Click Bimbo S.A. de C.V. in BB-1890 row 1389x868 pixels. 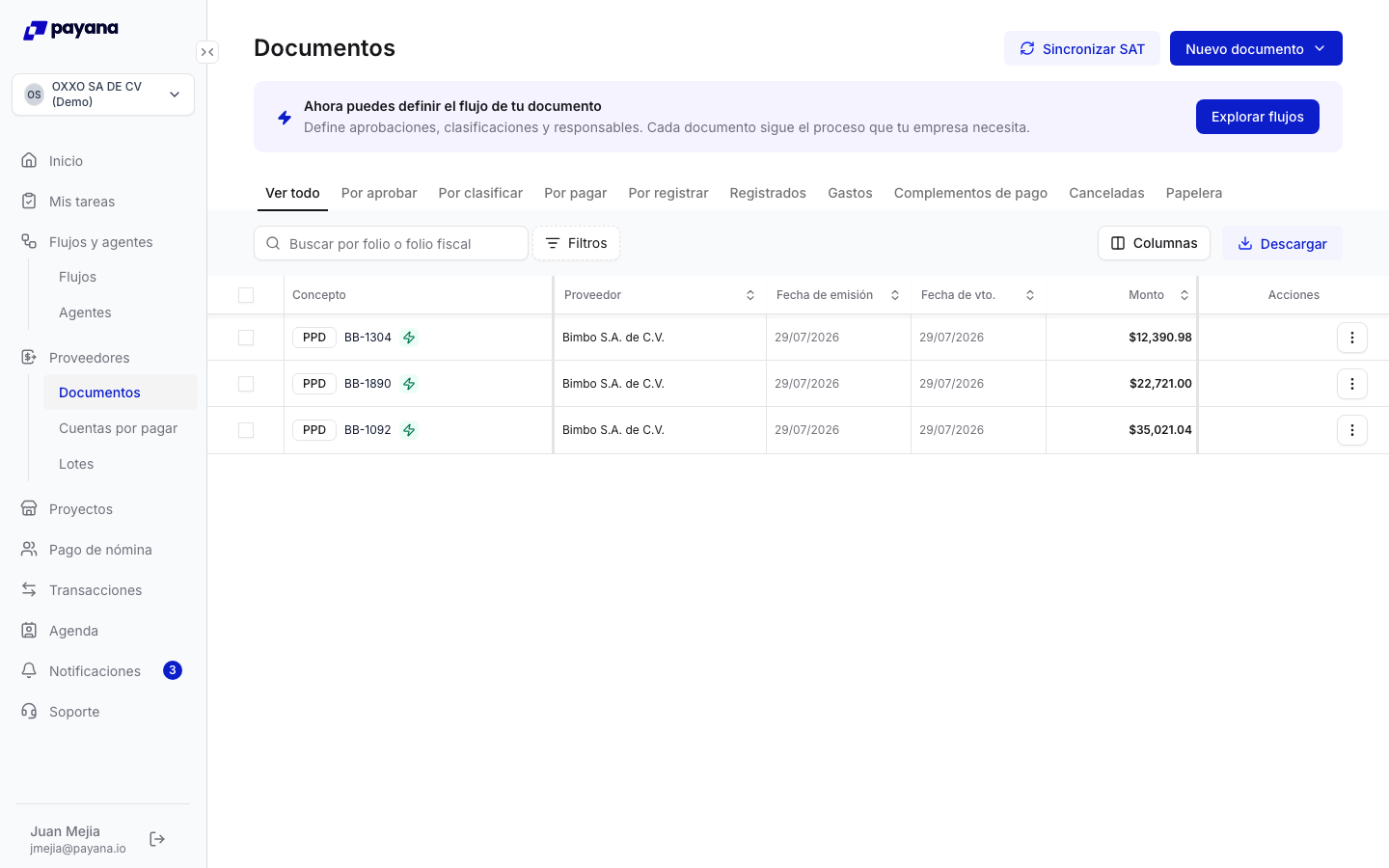[x=613, y=384]
